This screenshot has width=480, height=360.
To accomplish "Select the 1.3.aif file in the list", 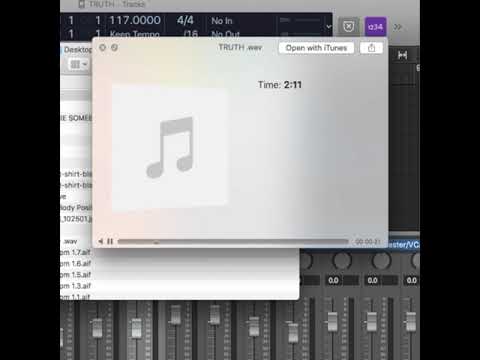I will click(x=76, y=286).
